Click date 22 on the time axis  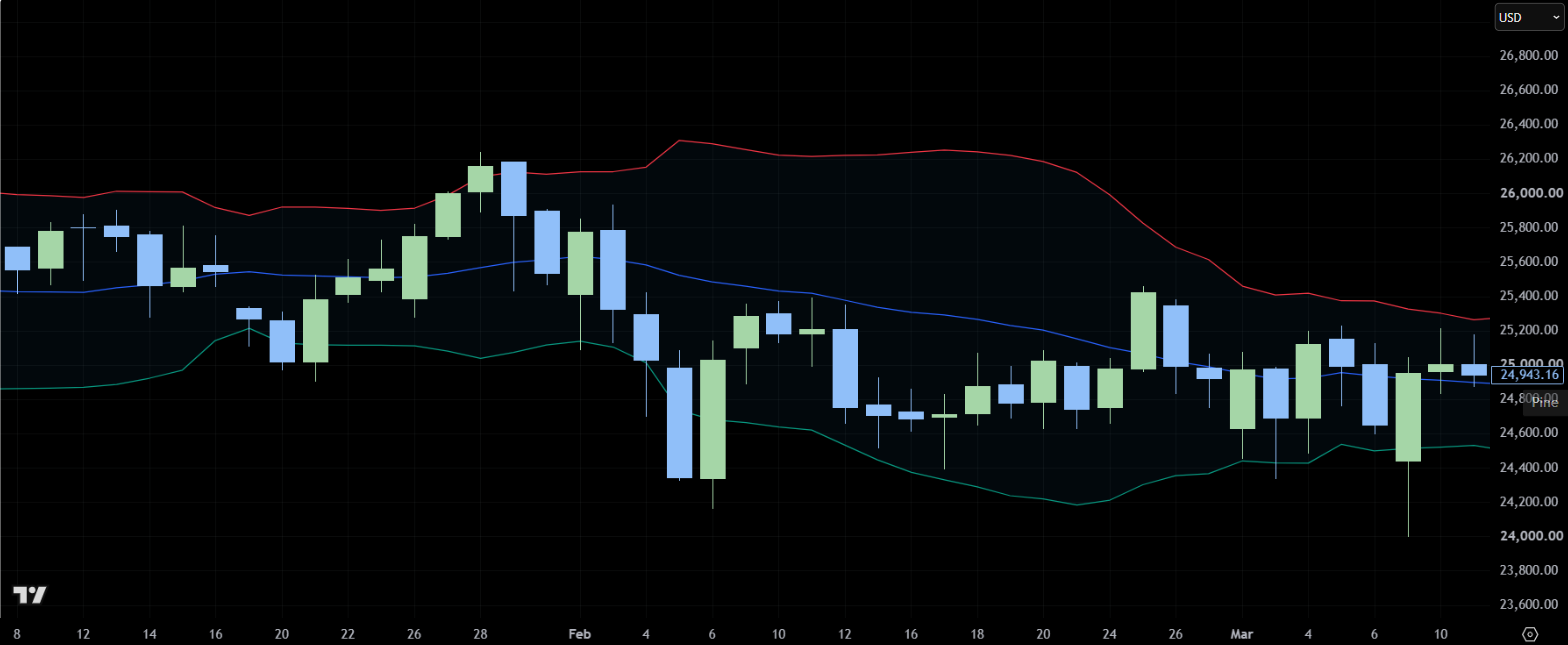click(348, 634)
